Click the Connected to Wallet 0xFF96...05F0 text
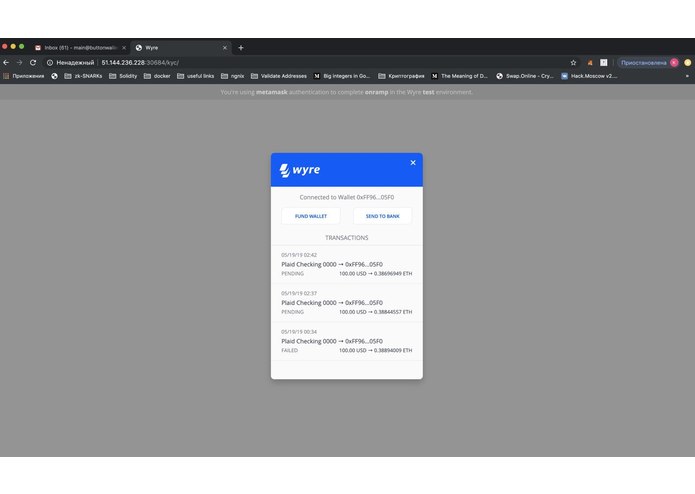Image resolution: width=695 pixels, height=494 pixels. pyautogui.click(x=347, y=197)
